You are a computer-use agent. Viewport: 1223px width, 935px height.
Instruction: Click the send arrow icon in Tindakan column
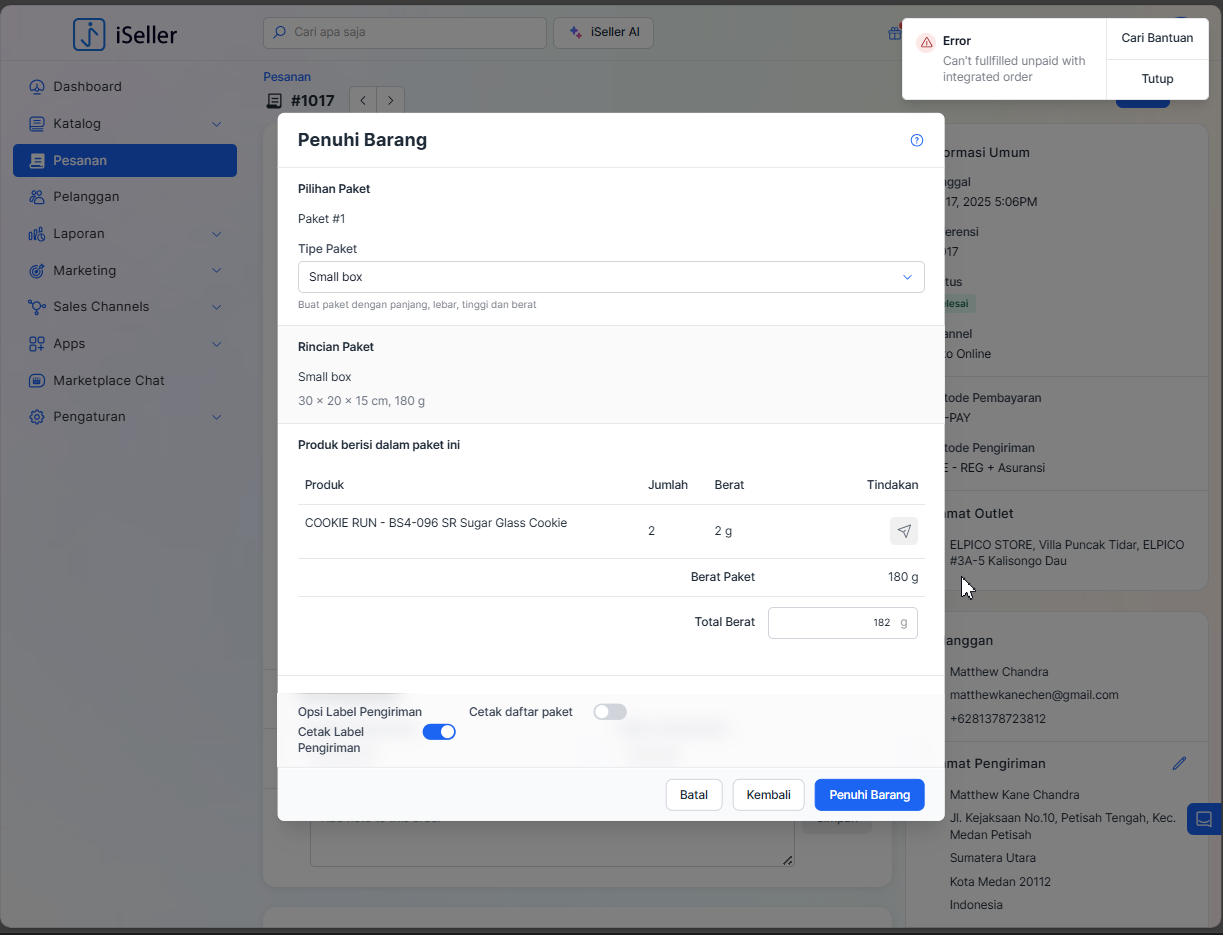903,531
